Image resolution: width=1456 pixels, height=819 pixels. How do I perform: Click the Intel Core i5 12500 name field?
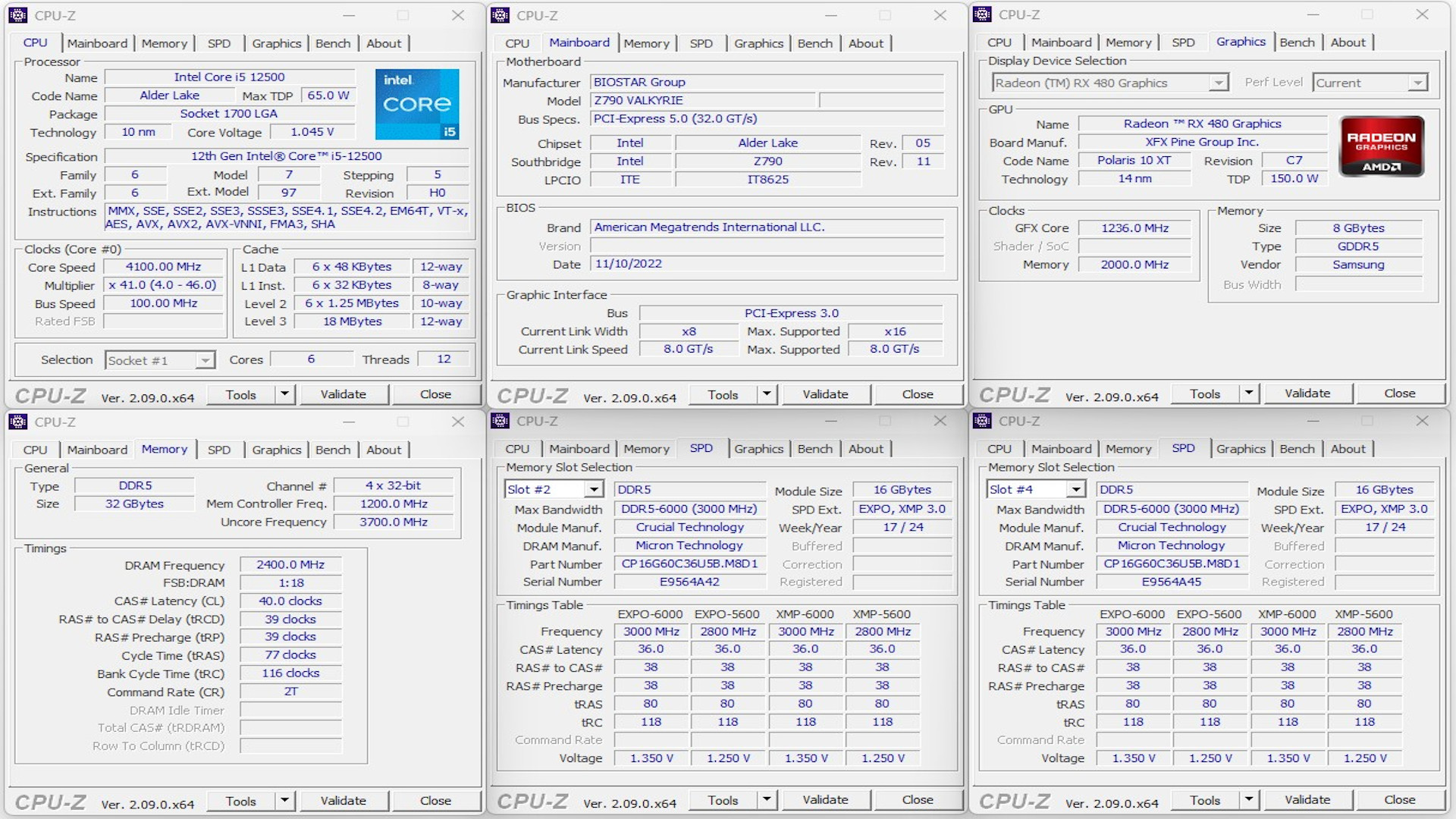229,77
